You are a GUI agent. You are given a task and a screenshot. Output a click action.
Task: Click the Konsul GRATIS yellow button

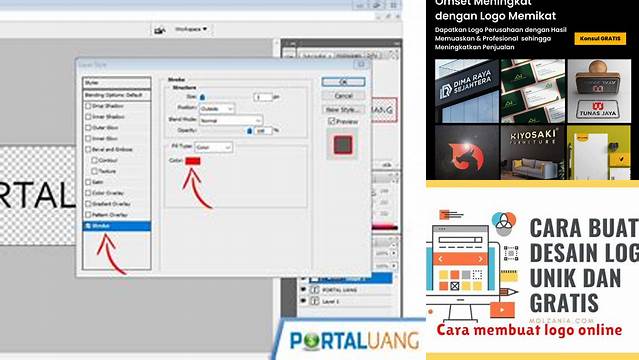[600, 38]
